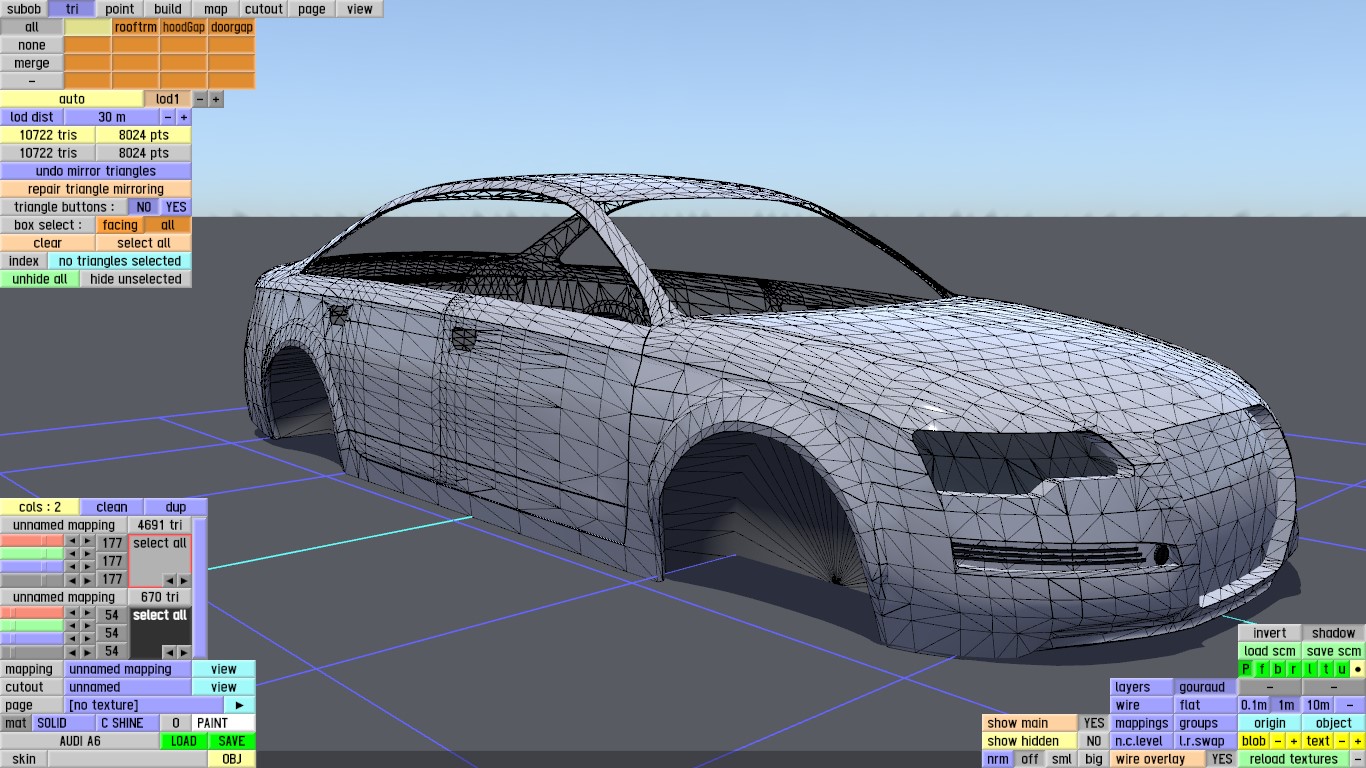Go to next LOD with lod1 plus
The width and height of the screenshot is (1366, 768).
[x=216, y=99]
